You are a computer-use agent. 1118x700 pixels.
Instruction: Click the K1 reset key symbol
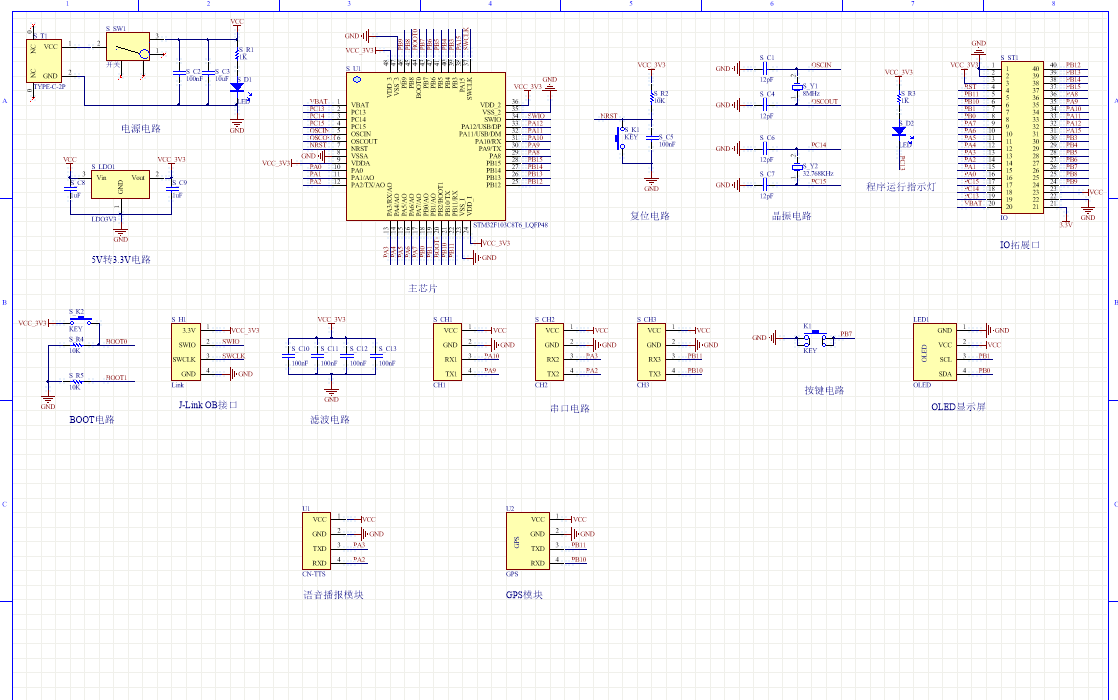click(x=619, y=138)
